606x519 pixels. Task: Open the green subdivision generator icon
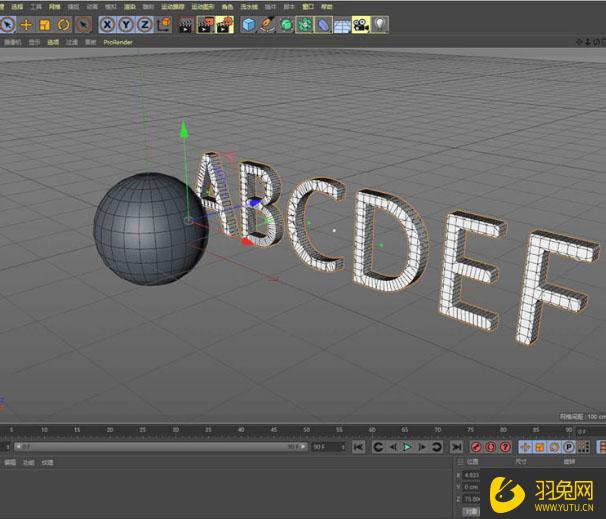[286, 25]
